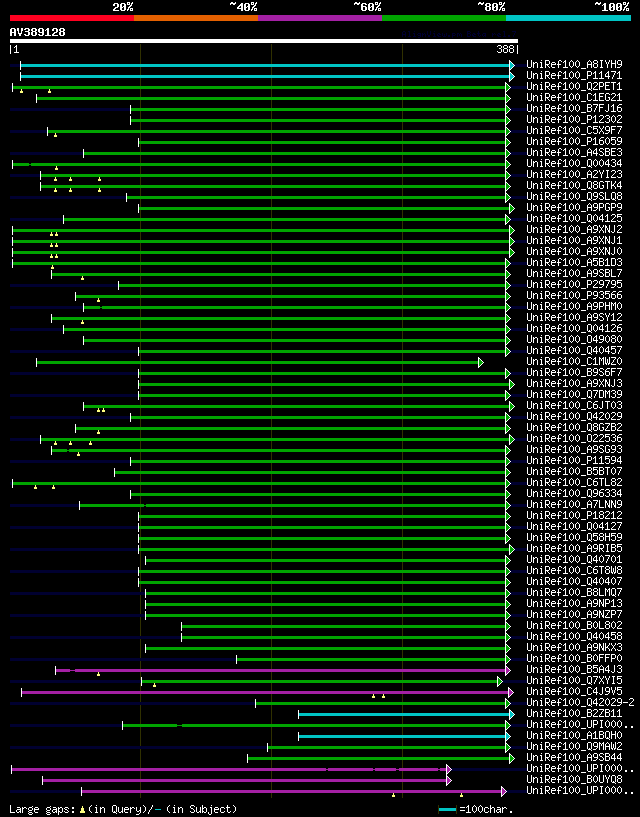Image resolution: width=640 pixels, height=817 pixels.
Task: Click hit label UniRef100_A4SBE3
Action: point(574,152)
